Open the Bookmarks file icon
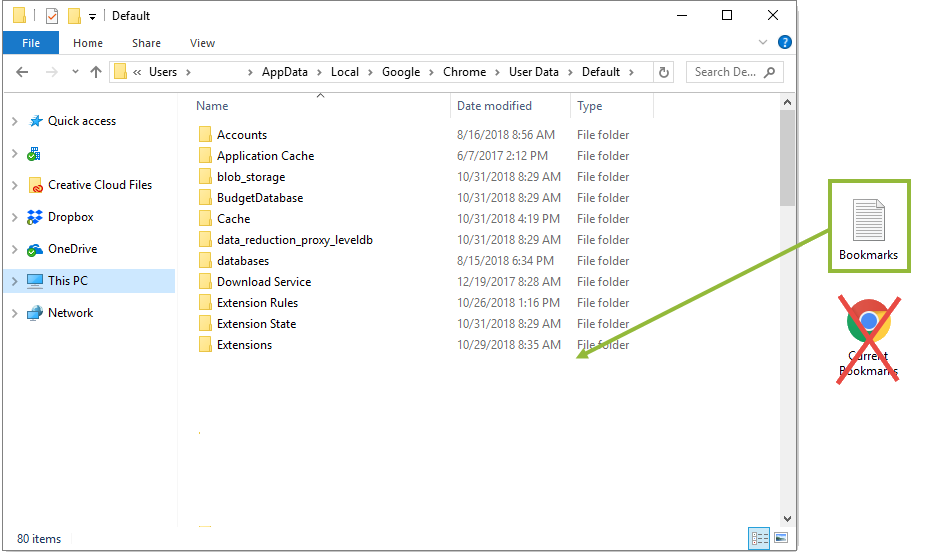 [868, 226]
